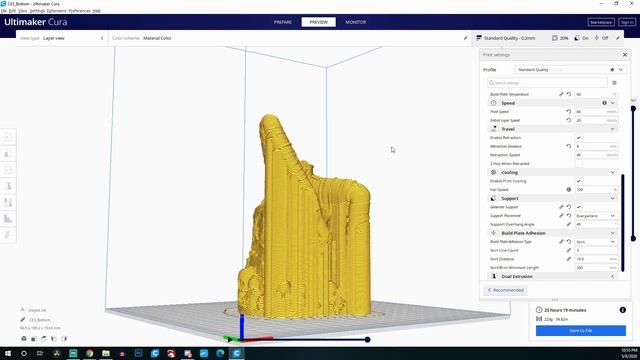640x360 pixels.
Task: Open the Support Placement Everywhere dropdown
Action: (596, 216)
